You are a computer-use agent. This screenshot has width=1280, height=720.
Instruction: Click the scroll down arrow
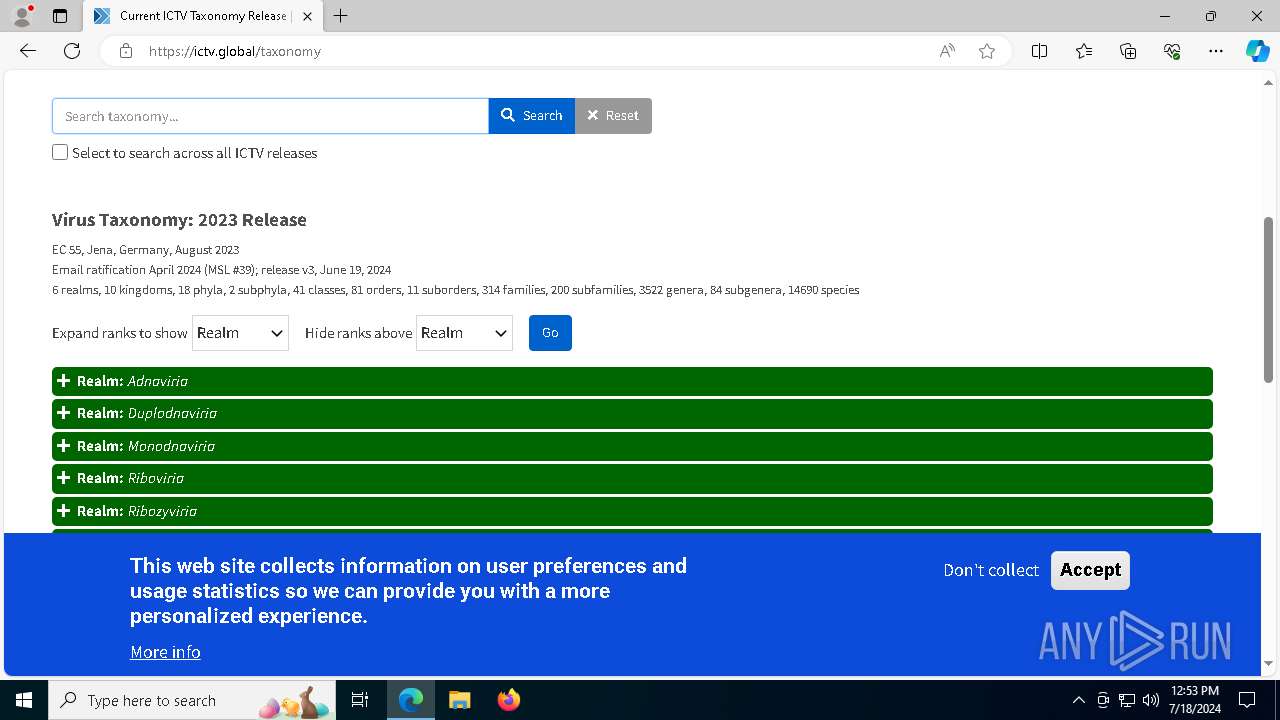coord(1268,663)
